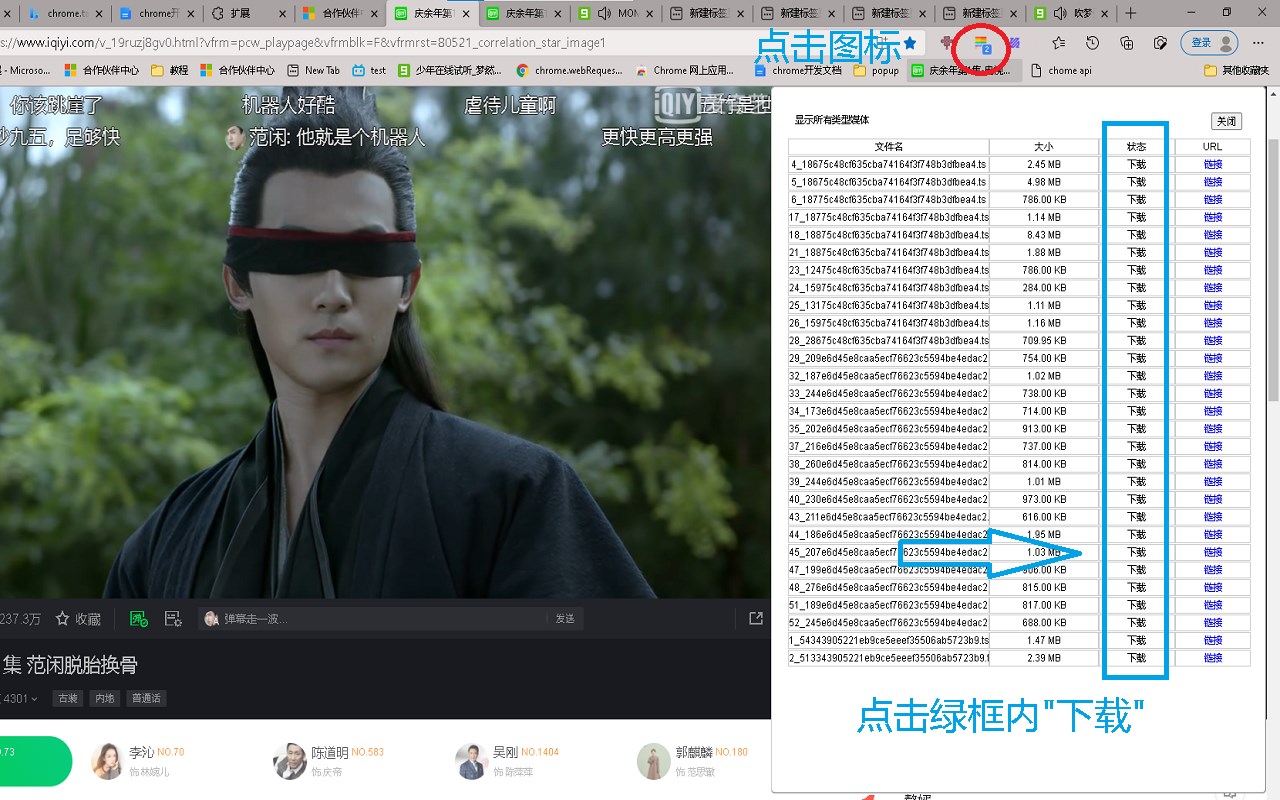Click the 普通话 tag
This screenshot has height=800, width=1280.
tap(146, 698)
